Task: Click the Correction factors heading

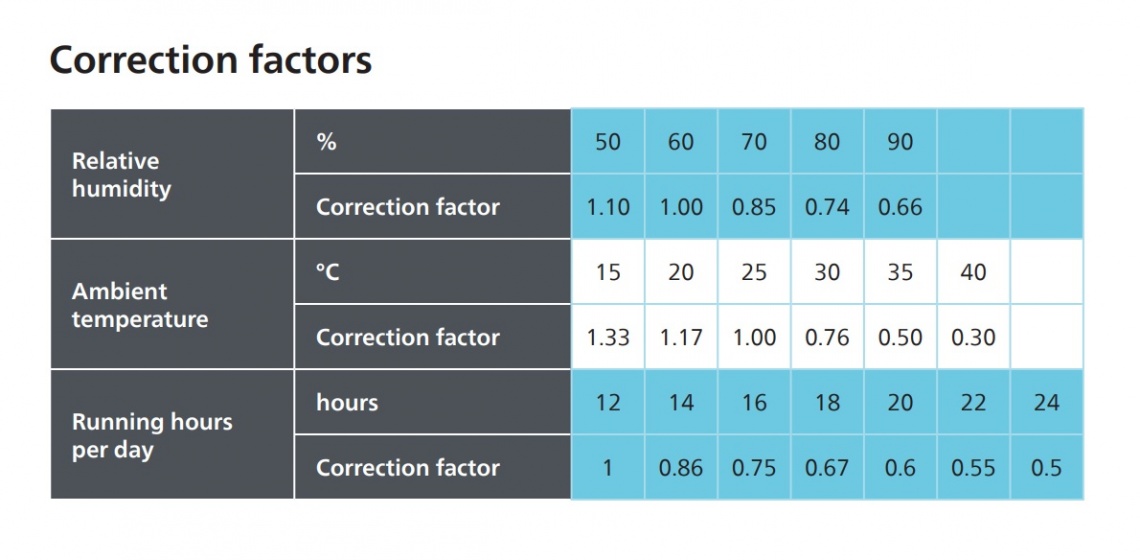Action: (x=211, y=60)
